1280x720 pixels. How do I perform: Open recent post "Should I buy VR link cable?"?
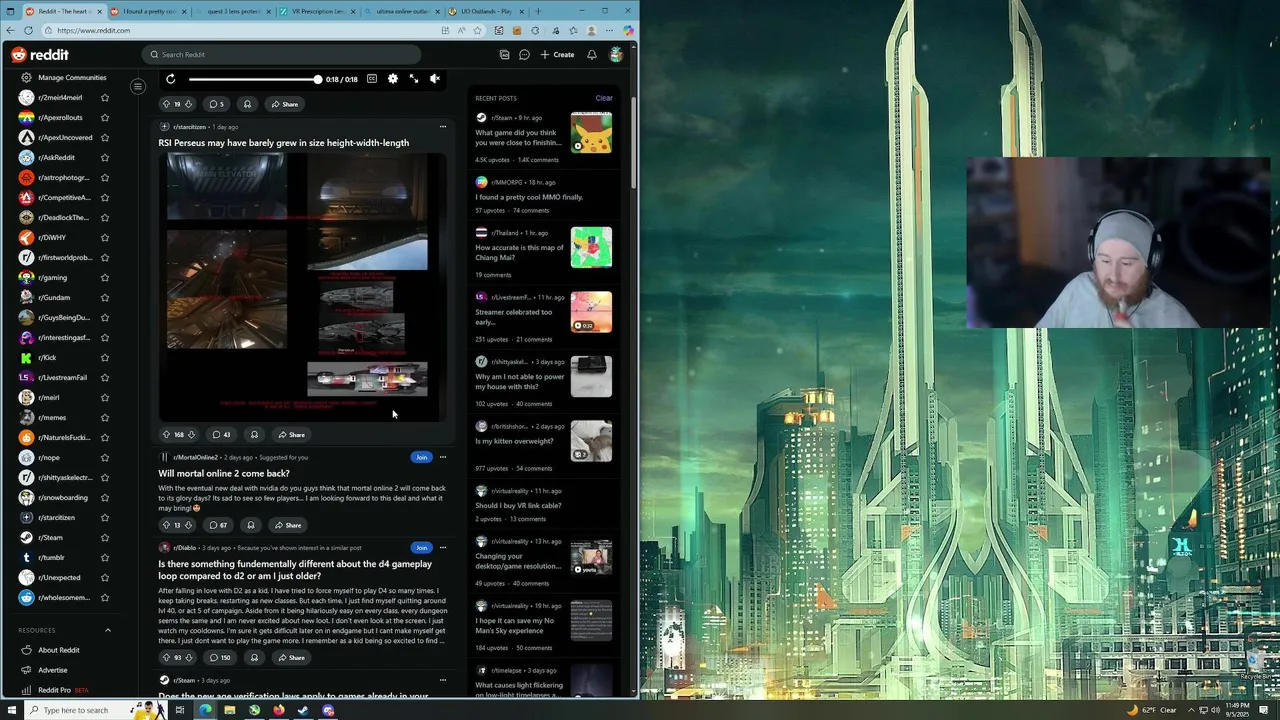pyautogui.click(x=518, y=506)
